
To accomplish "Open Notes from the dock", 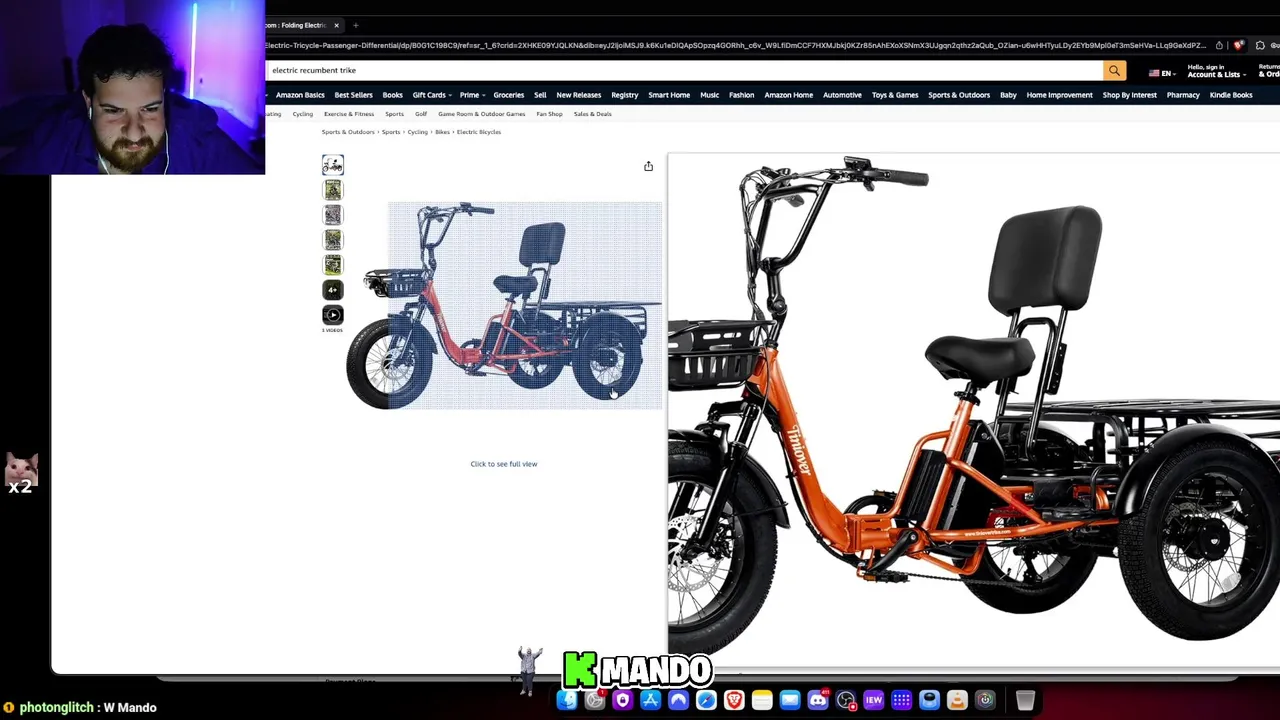I will [762, 700].
